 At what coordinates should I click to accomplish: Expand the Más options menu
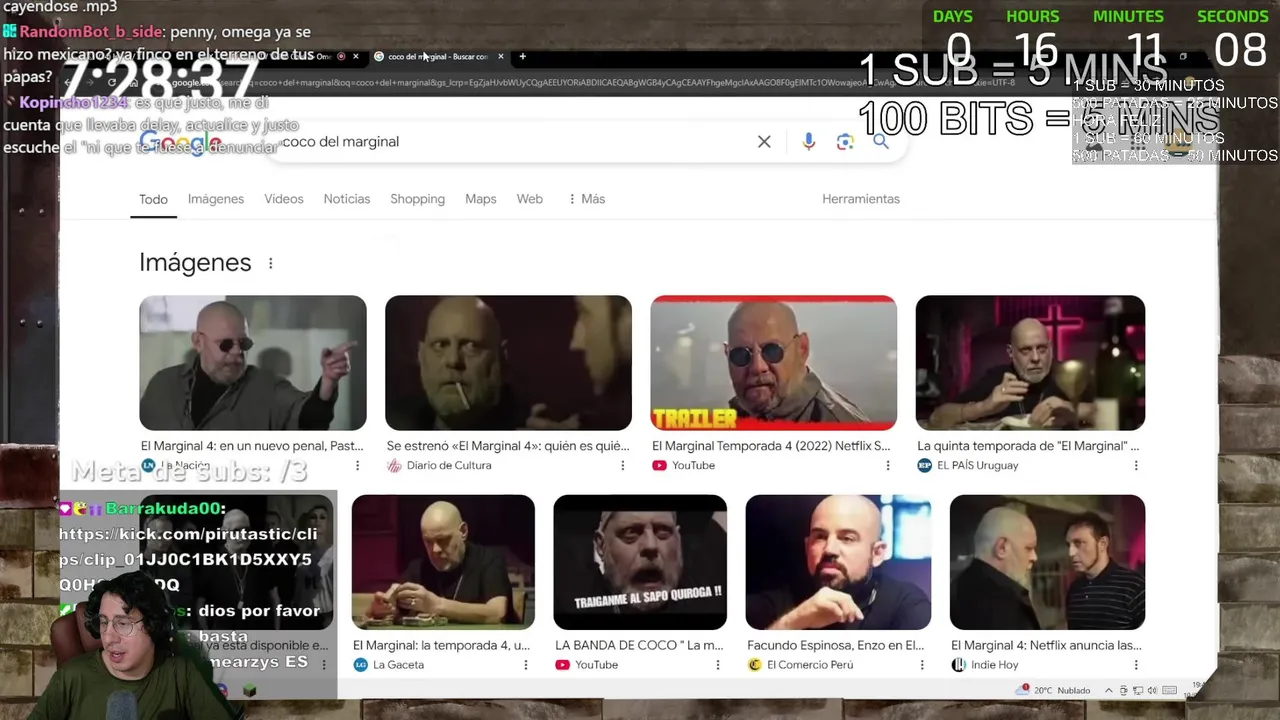pyautogui.click(x=586, y=199)
